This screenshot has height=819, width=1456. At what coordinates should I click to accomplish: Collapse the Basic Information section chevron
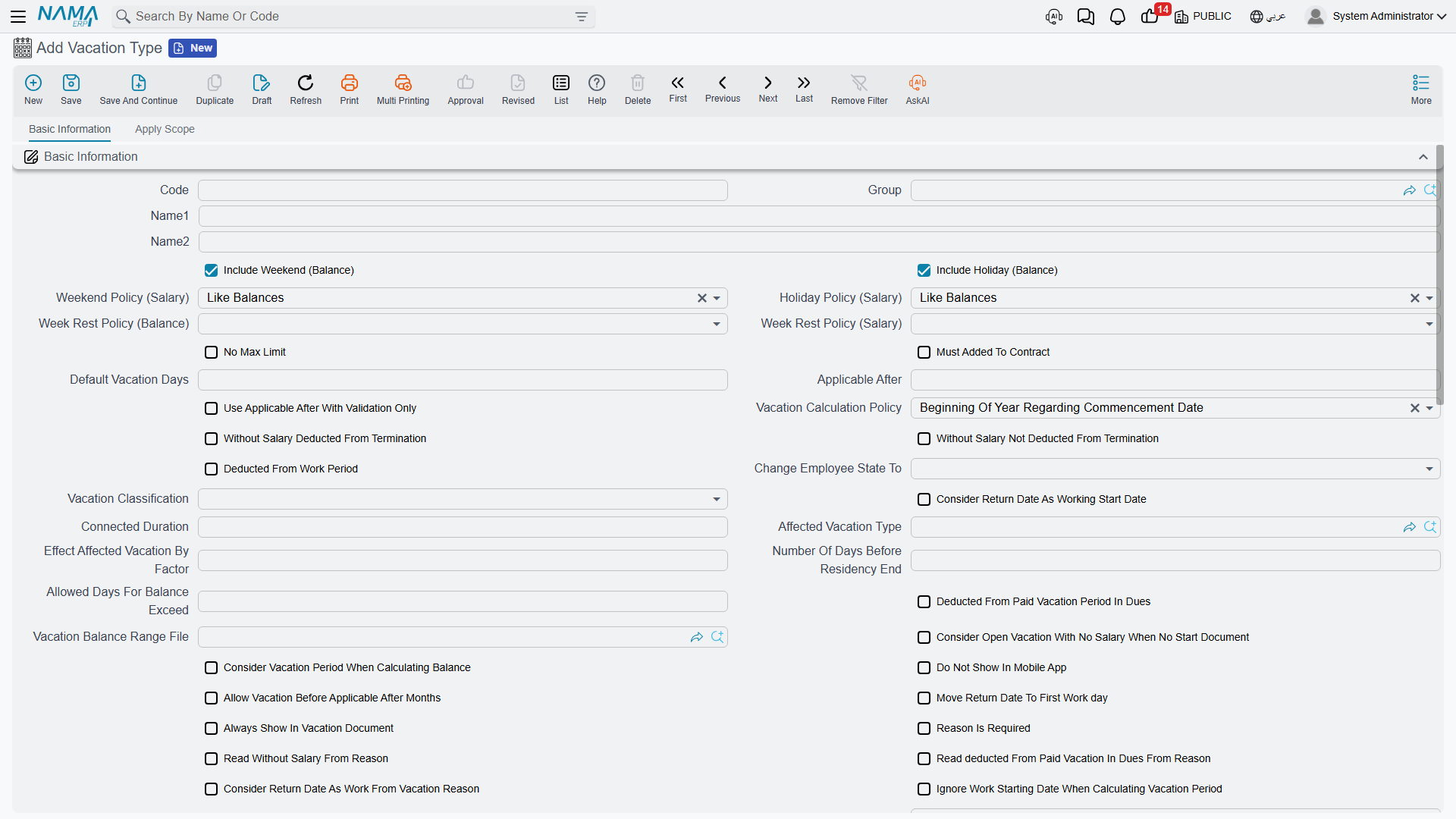[1423, 157]
